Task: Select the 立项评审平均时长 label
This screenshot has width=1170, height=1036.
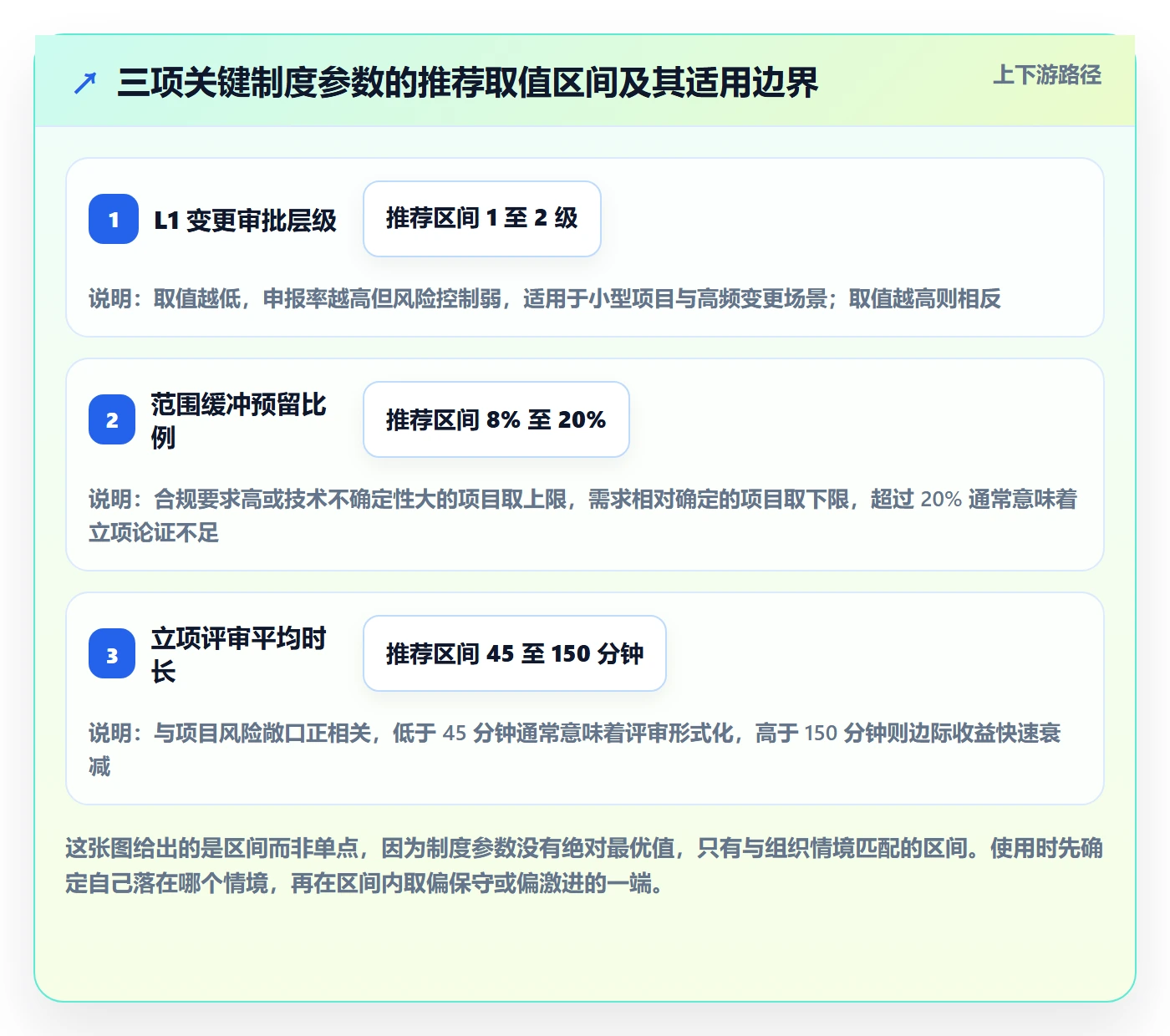Action: [x=240, y=654]
